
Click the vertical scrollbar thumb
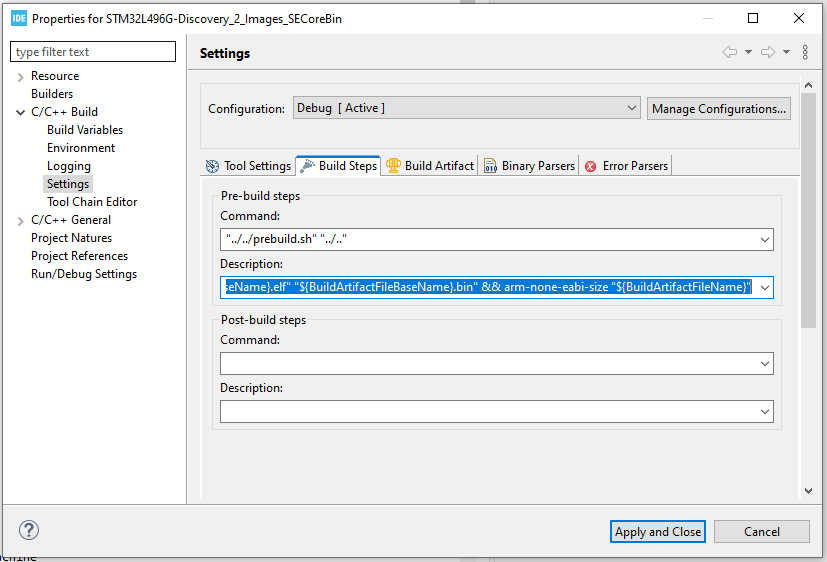pos(808,210)
